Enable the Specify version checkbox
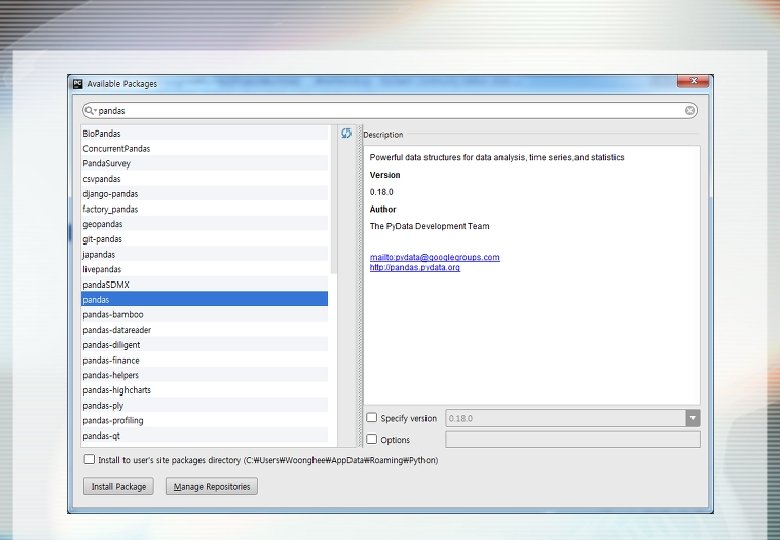This screenshot has width=780, height=540. click(x=371, y=418)
